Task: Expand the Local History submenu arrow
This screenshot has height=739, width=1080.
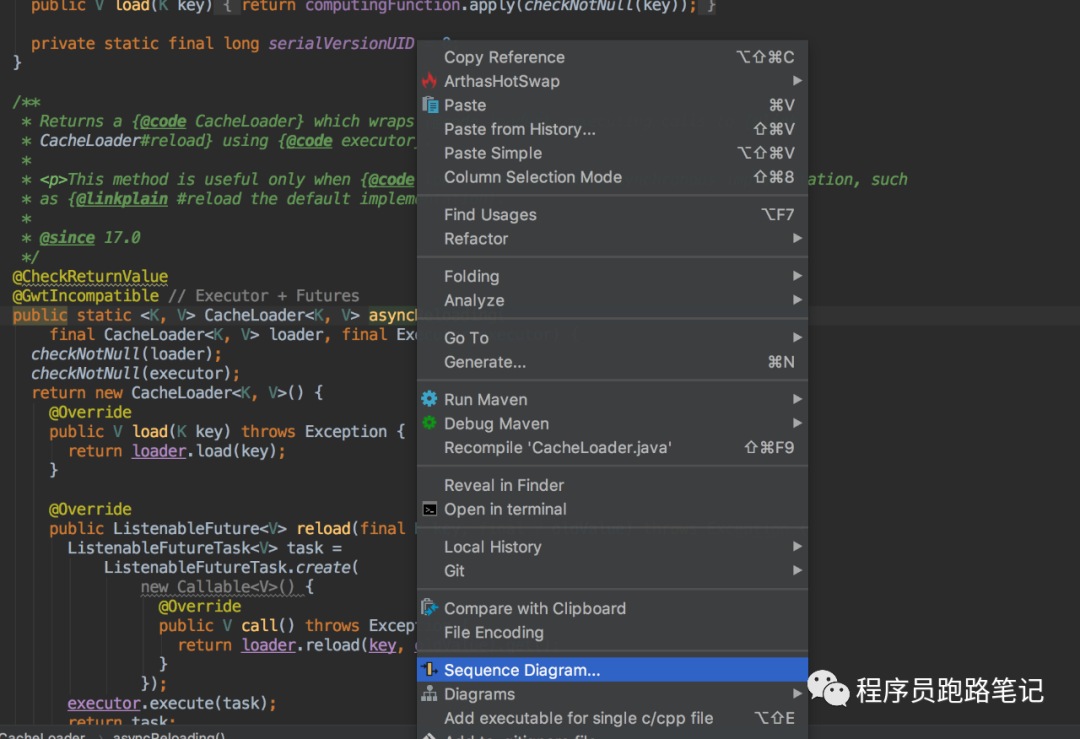Action: pos(797,547)
